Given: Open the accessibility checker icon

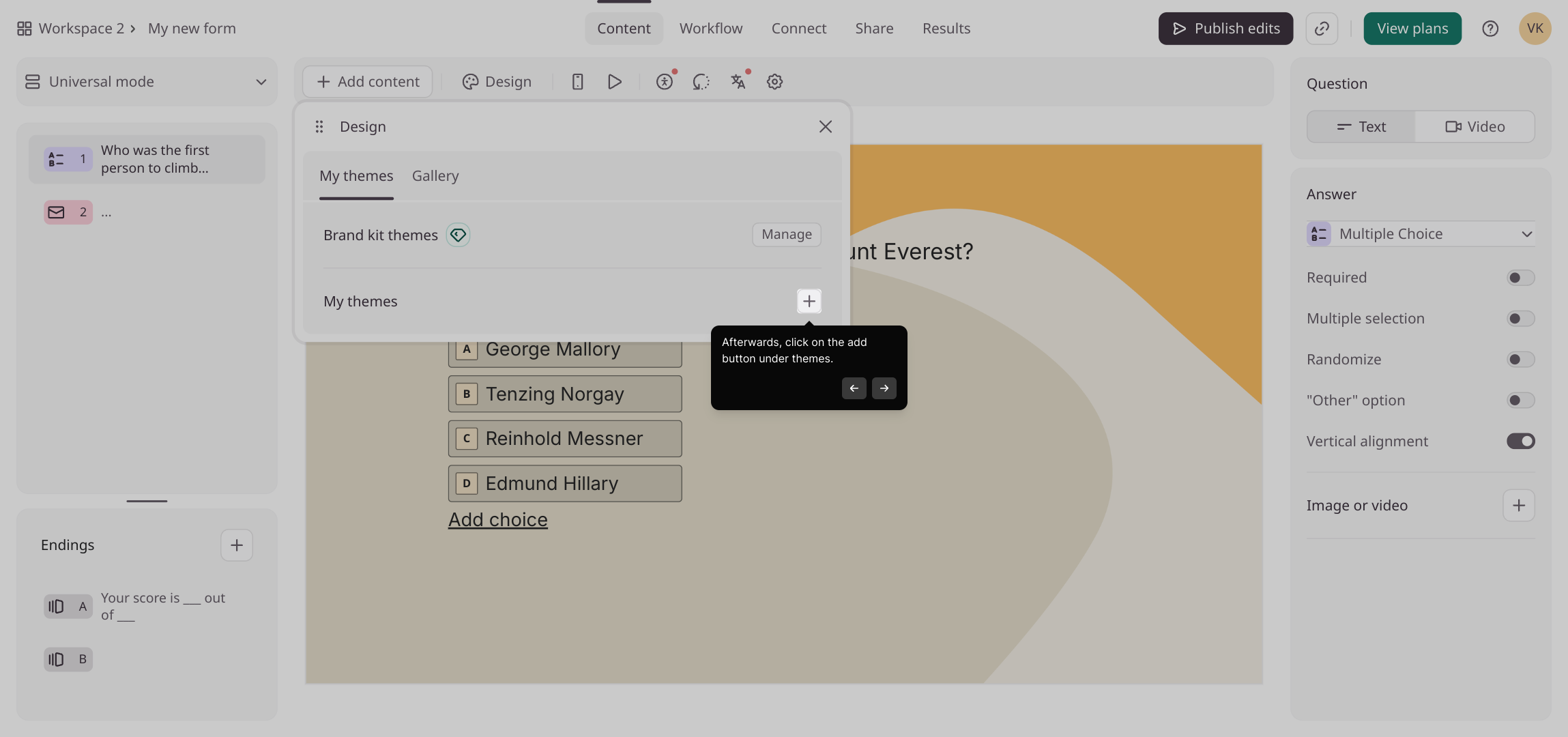Looking at the screenshot, I should [x=665, y=82].
